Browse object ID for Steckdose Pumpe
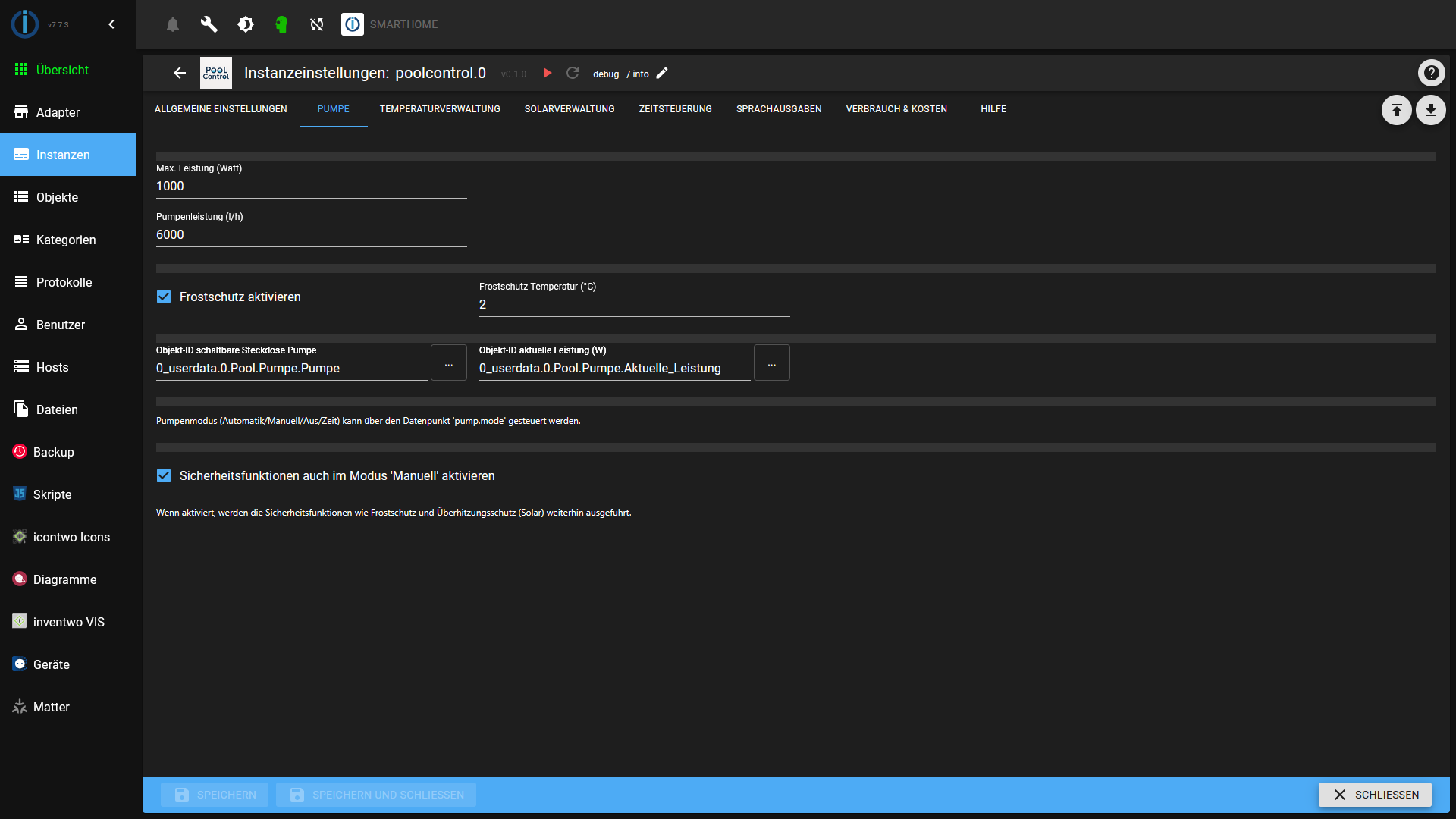The image size is (1456, 819). pyautogui.click(x=448, y=363)
